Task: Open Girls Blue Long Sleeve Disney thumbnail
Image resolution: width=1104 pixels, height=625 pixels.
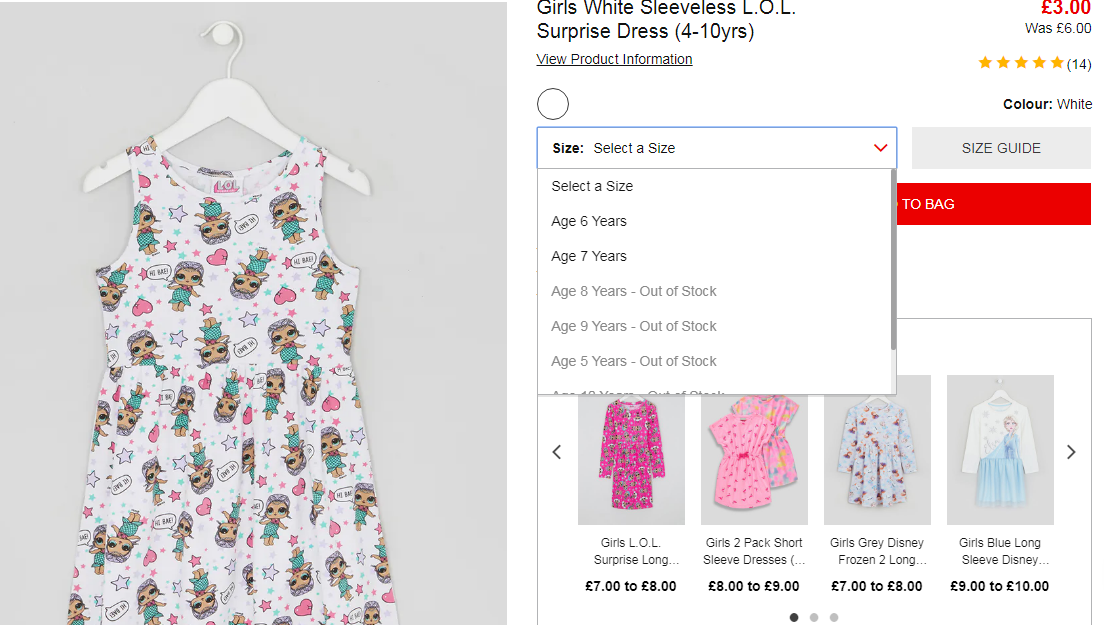Action: point(1000,450)
